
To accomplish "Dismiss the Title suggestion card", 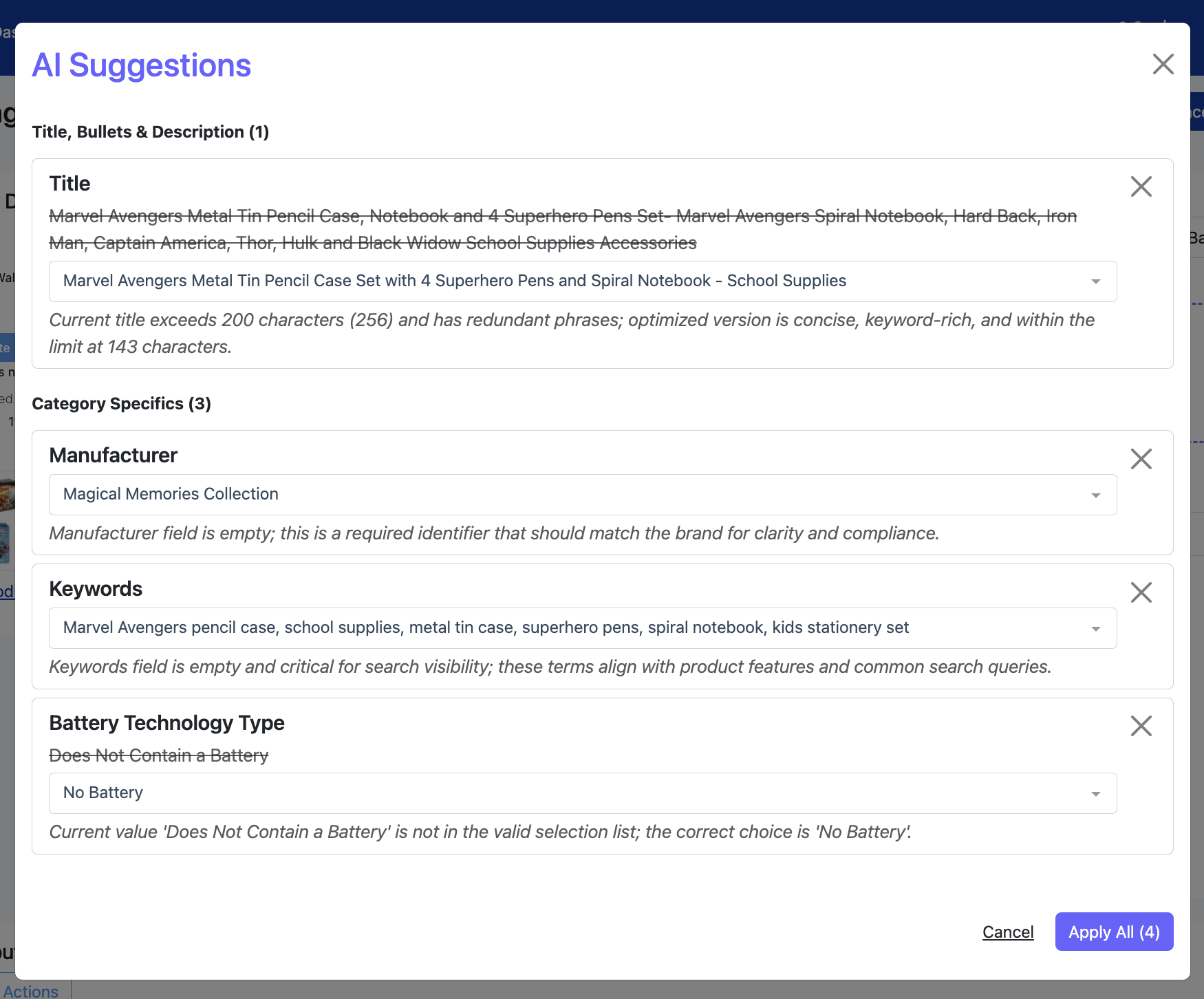I will [x=1141, y=186].
